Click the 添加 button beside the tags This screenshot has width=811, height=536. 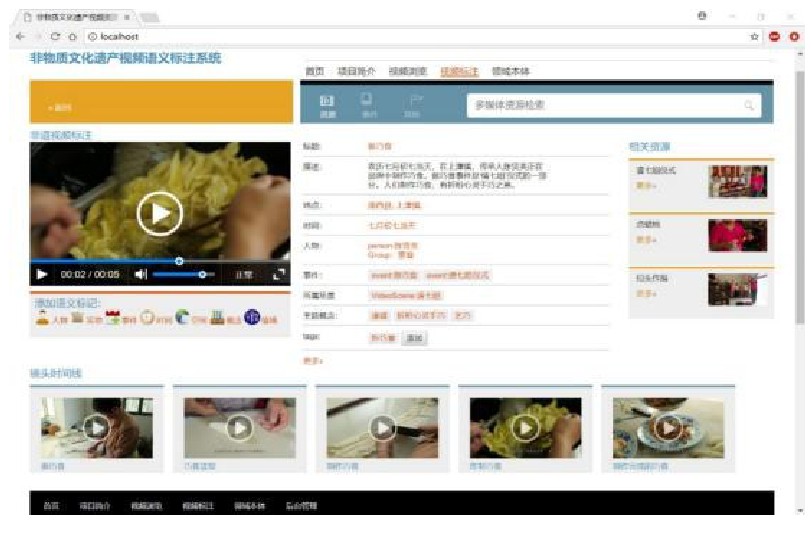[414, 339]
